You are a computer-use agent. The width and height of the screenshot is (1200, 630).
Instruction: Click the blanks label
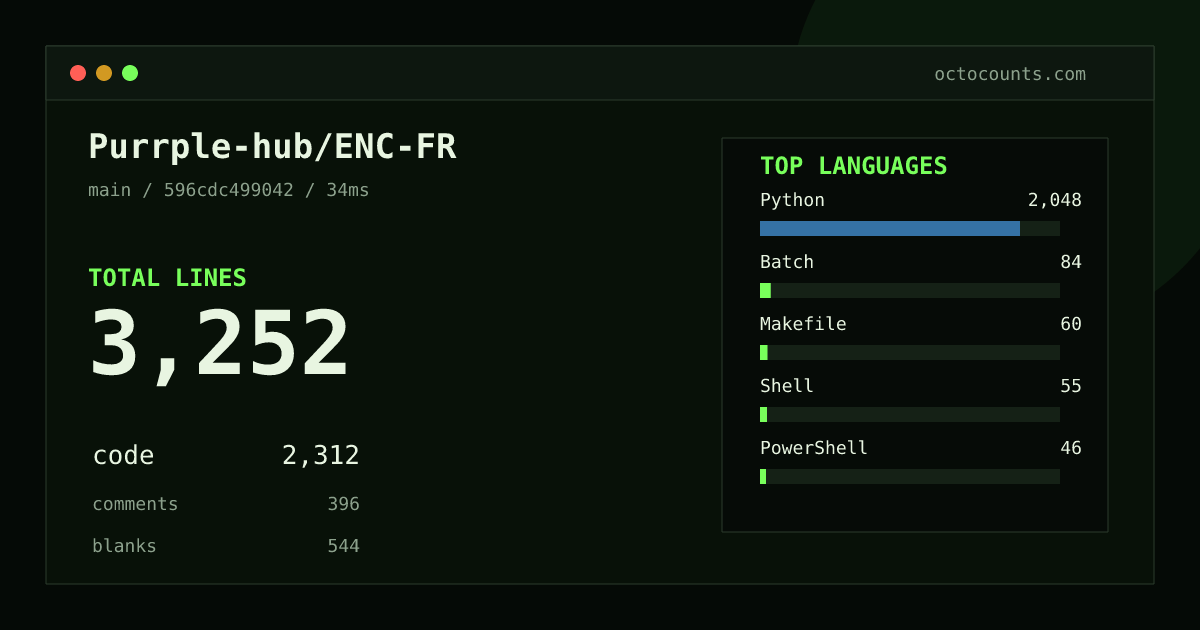[124, 546]
